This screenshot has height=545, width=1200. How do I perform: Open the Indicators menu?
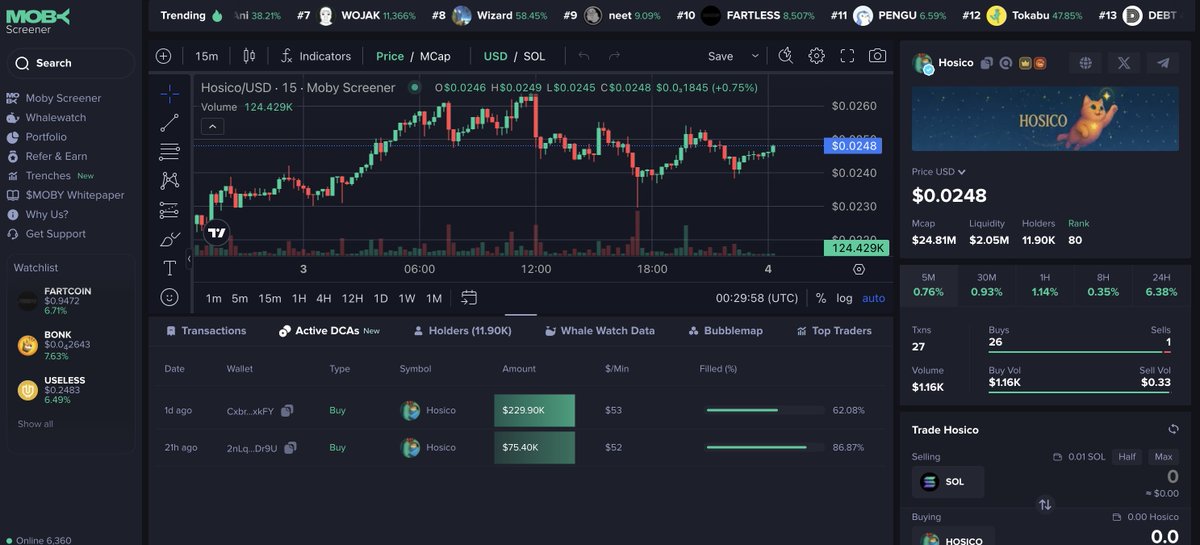coord(316,56)
